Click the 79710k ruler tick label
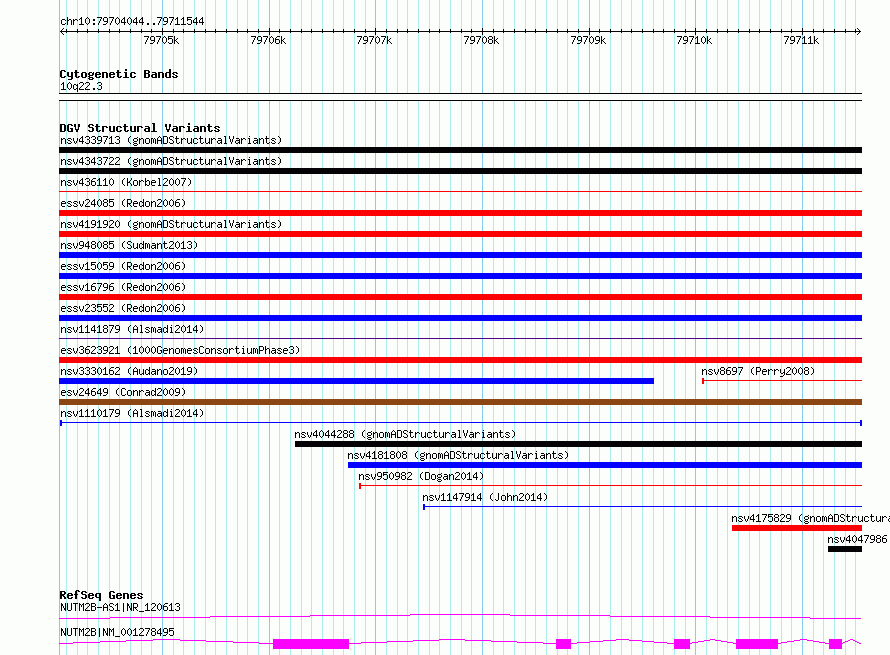The image size is (890, 655). [694, 40]
